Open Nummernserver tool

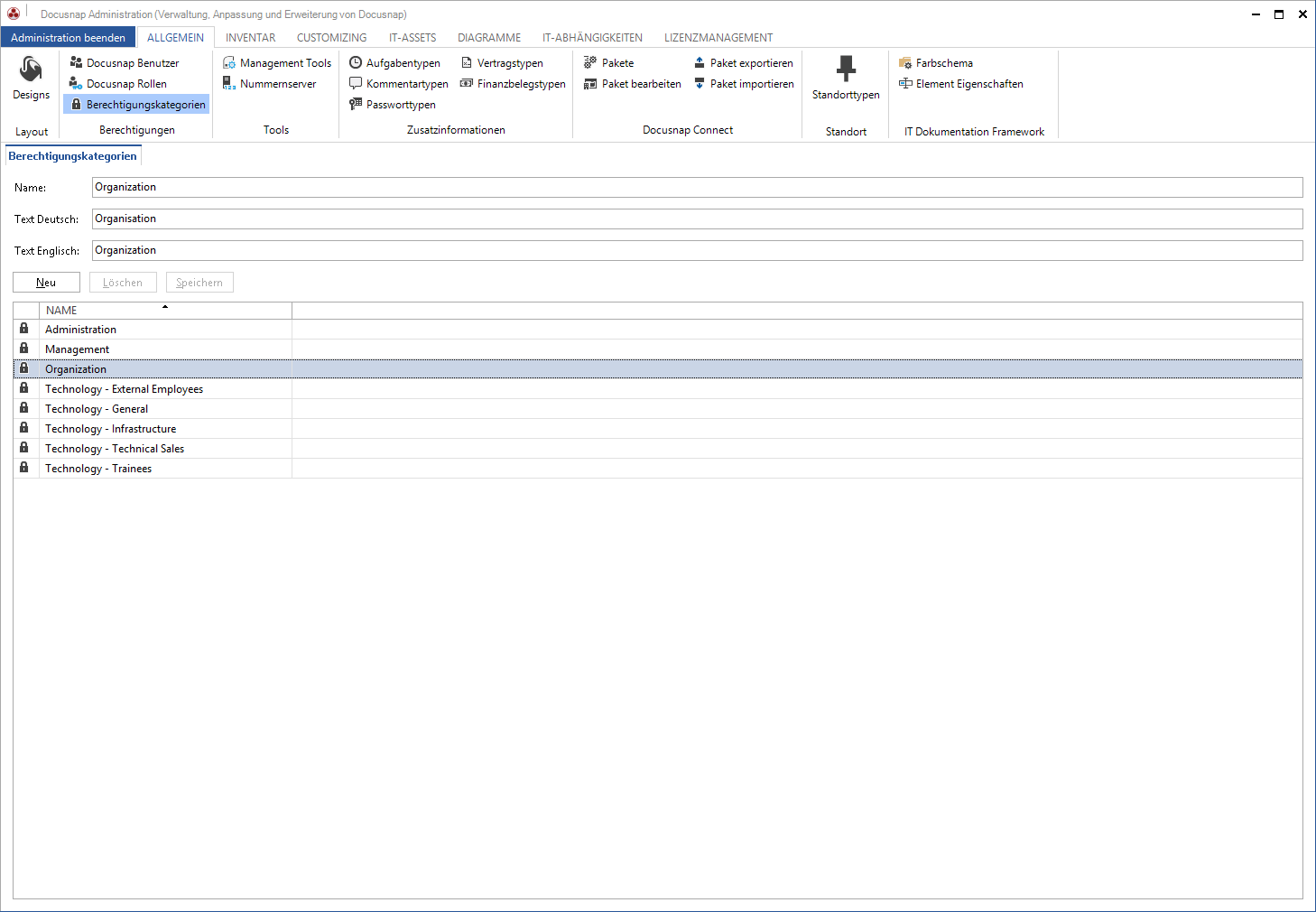(269, 84)
